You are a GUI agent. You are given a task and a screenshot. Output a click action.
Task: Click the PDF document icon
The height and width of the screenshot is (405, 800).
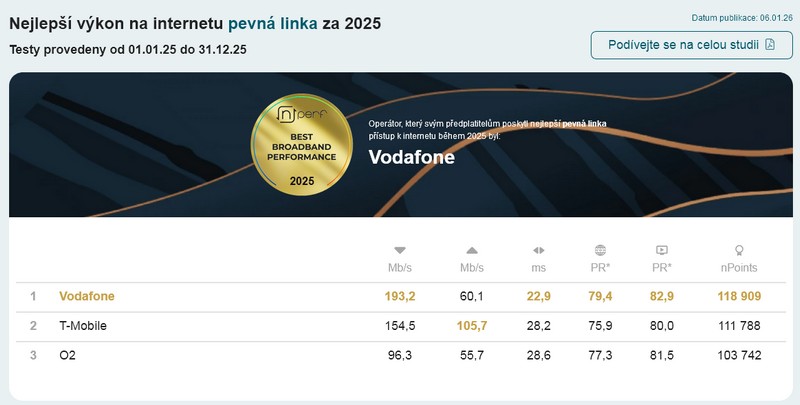[x=771, y=46]
